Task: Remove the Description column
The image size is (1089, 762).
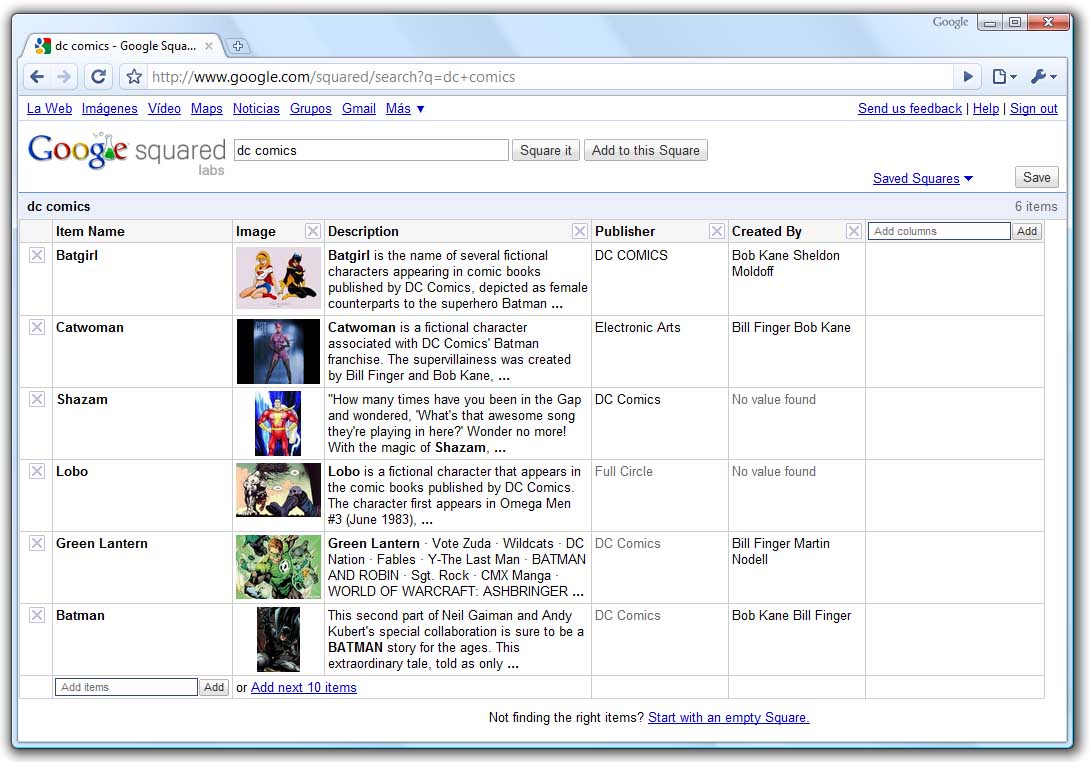Action: (580, 231)
